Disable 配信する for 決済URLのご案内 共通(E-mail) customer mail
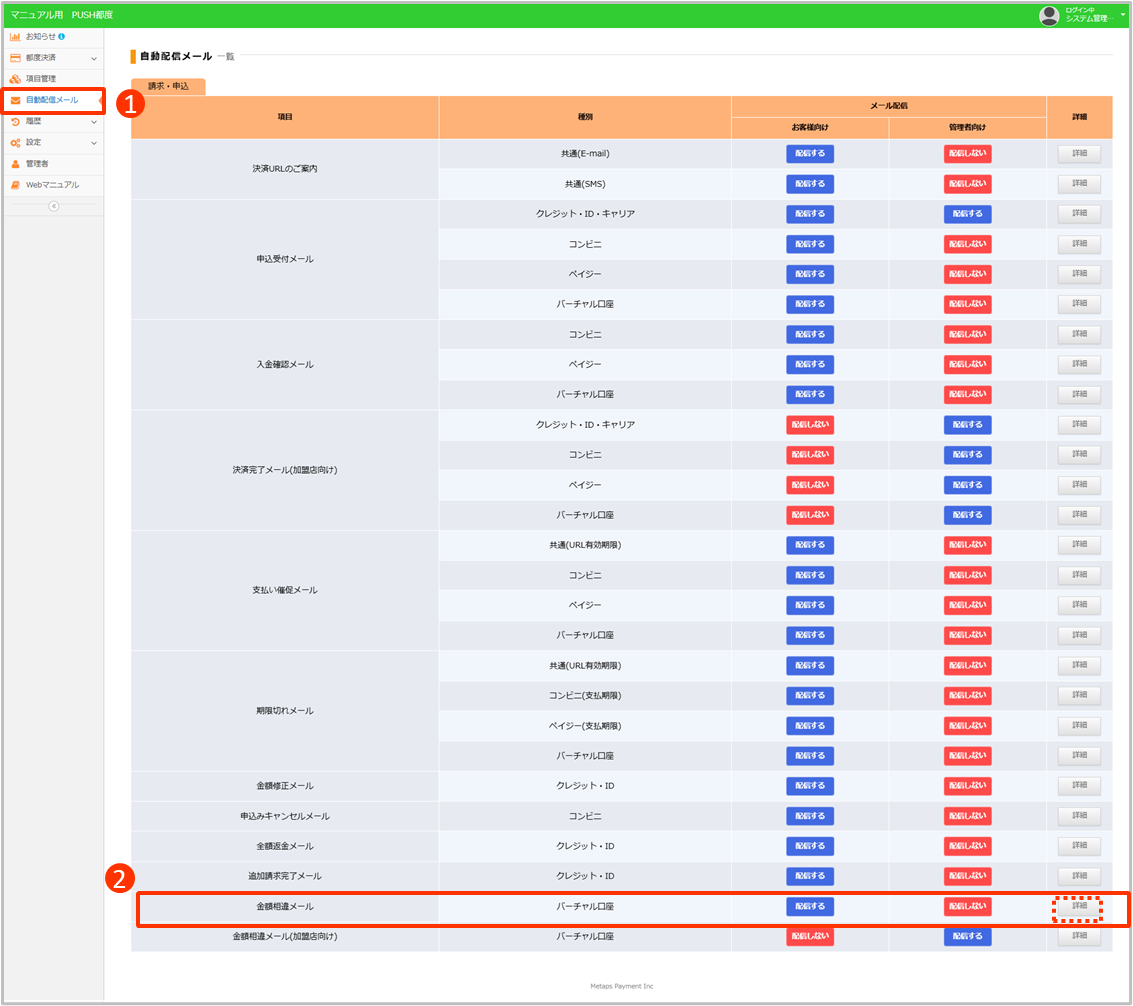Screen dimensions: 1133x1006 (809, 153)
